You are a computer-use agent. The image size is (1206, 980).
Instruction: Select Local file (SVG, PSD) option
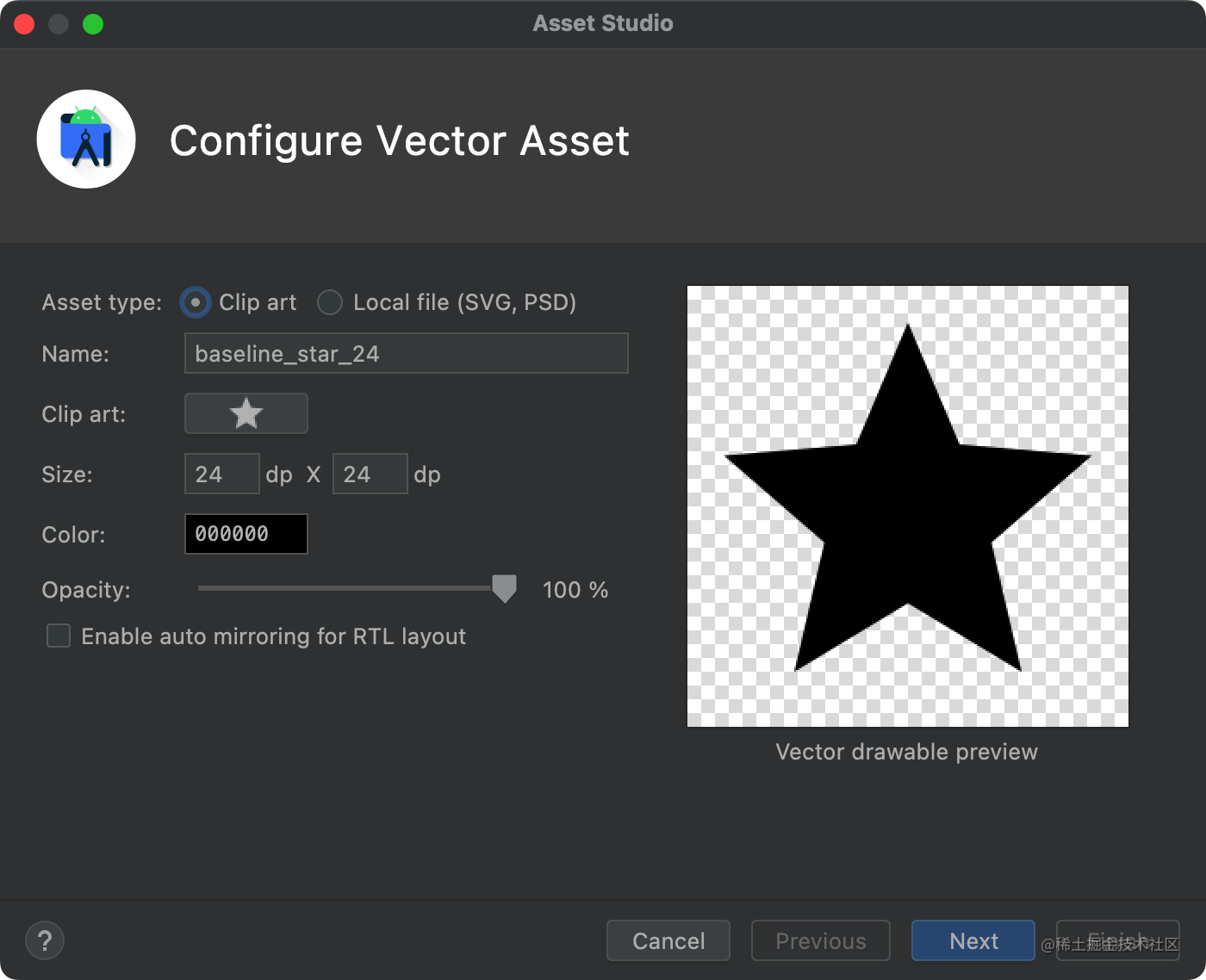(x=330, y=302)
